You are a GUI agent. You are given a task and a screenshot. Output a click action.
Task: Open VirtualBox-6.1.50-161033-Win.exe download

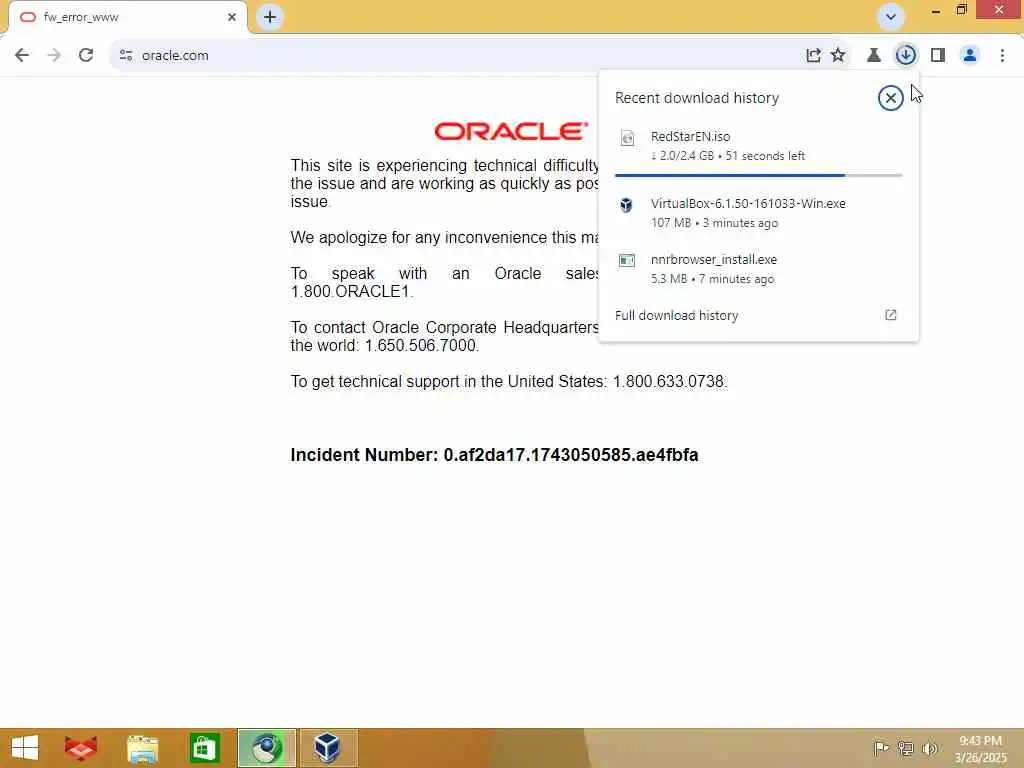tap(758, 213)
